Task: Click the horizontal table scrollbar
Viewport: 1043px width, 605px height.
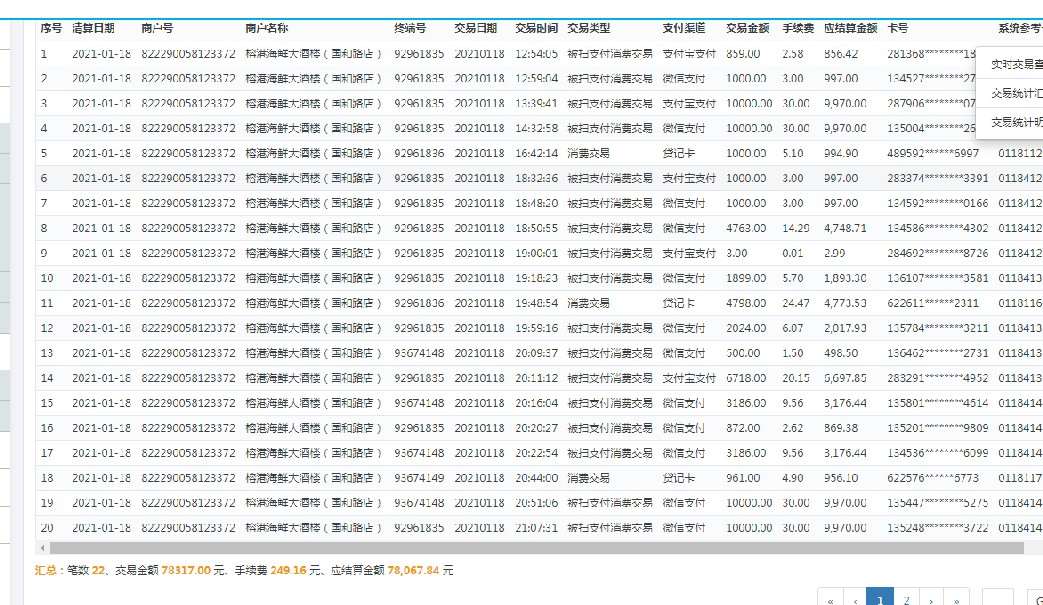Action: [x=530, y=548]
